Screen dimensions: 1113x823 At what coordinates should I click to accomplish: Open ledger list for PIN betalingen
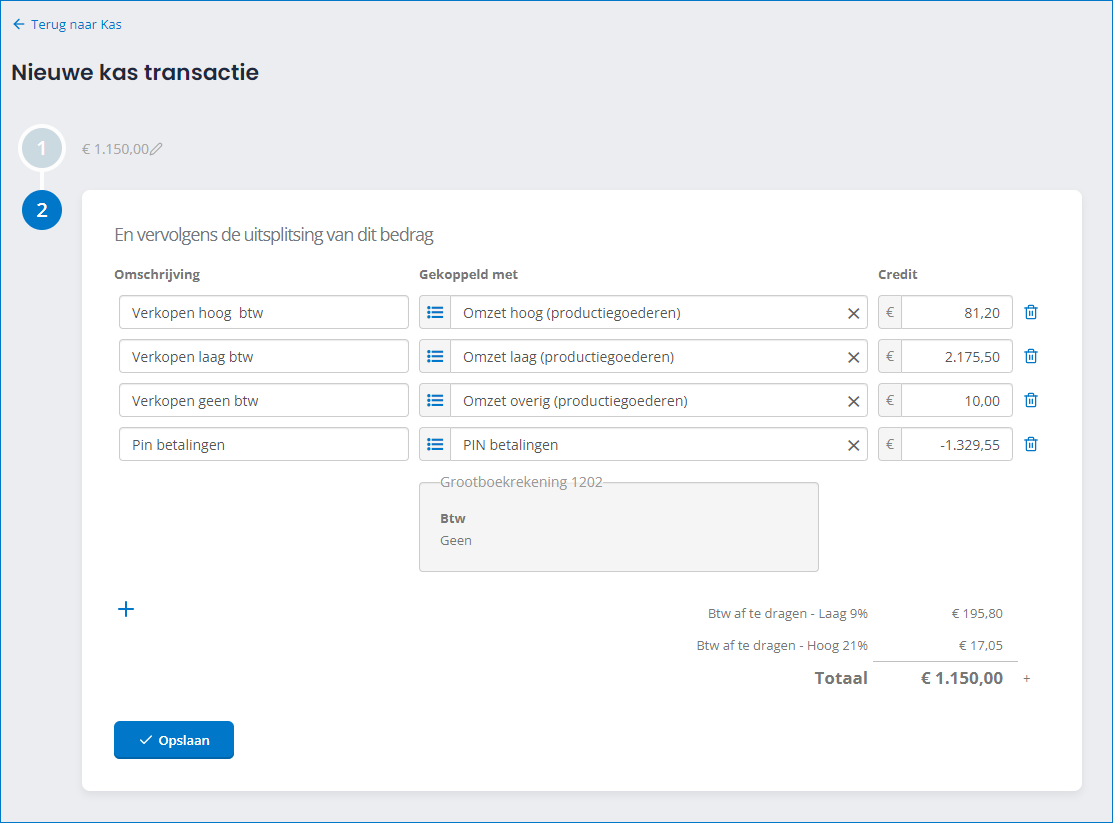click(435, 445)
